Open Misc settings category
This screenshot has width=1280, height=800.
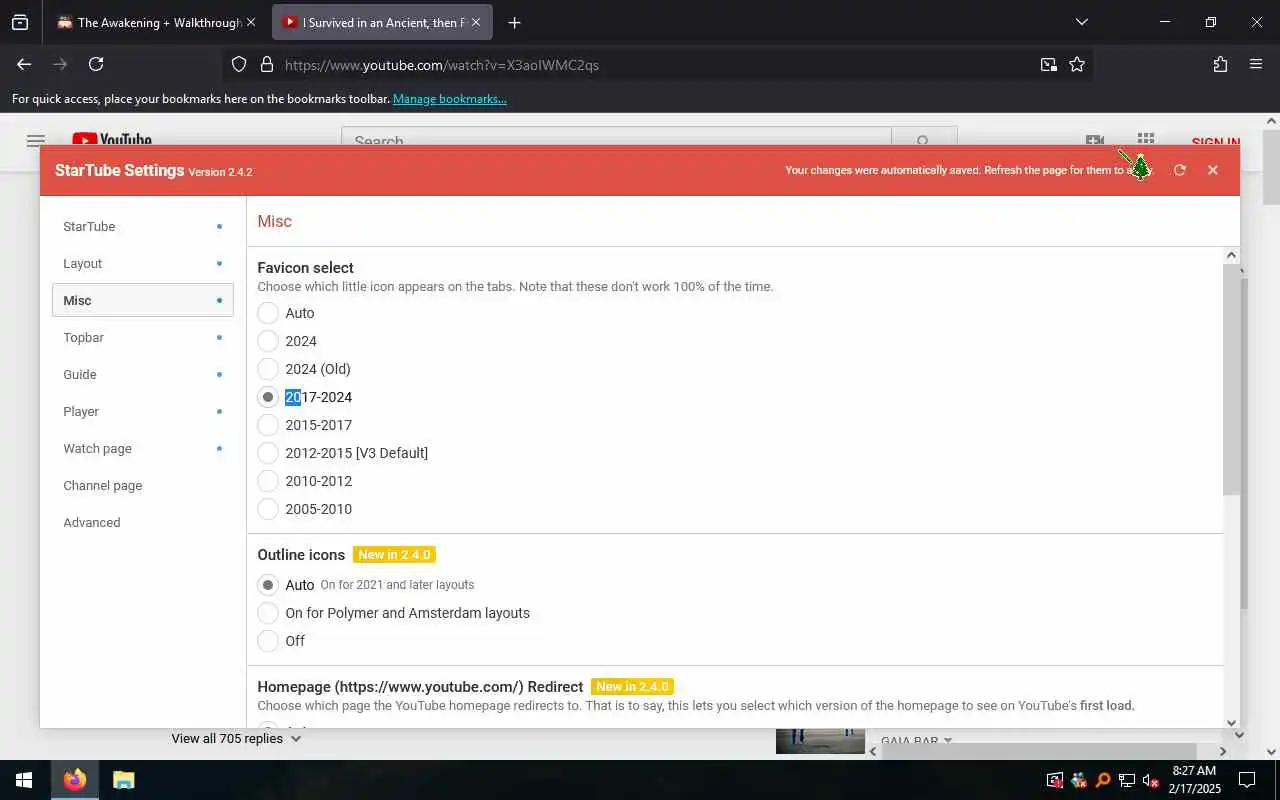[142, 300]
